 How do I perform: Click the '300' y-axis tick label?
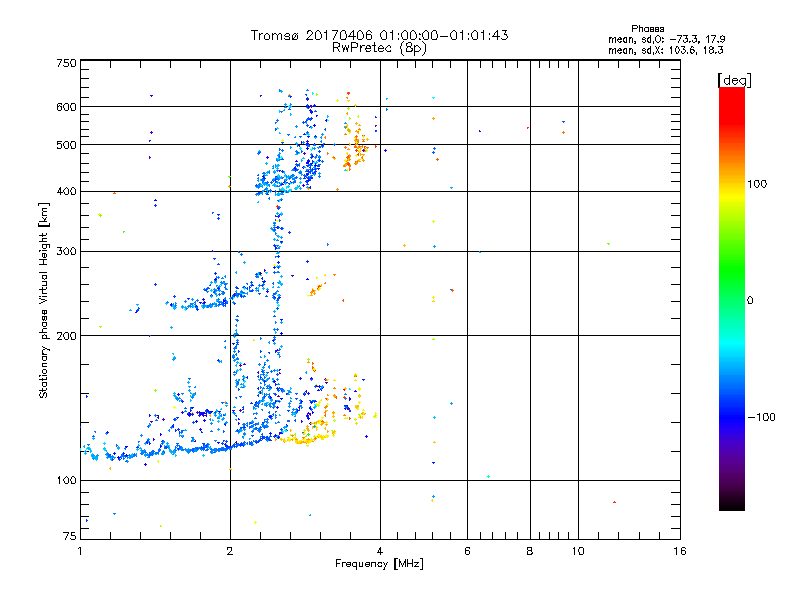66,252
